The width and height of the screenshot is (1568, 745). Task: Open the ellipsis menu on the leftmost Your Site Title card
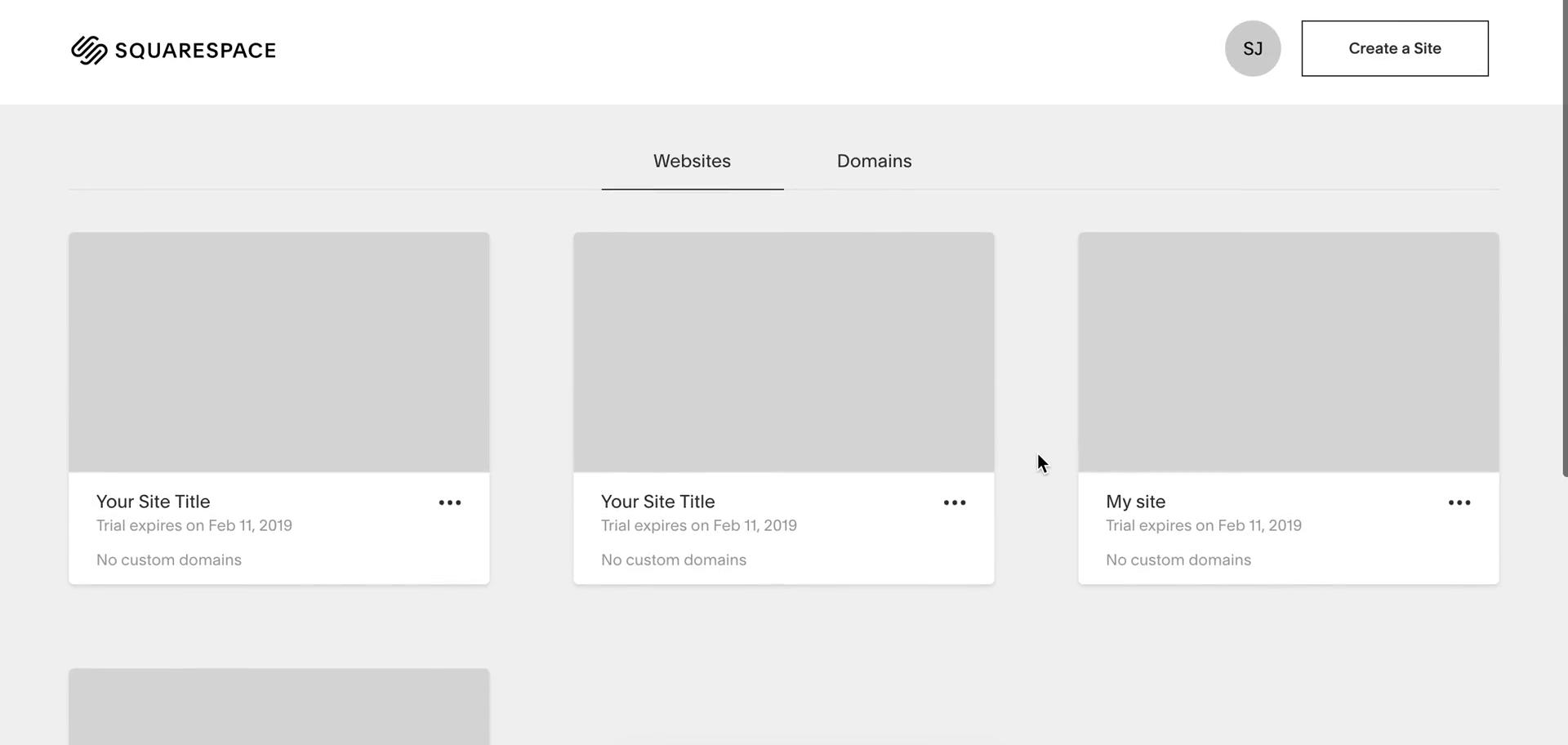pos(450,502)
